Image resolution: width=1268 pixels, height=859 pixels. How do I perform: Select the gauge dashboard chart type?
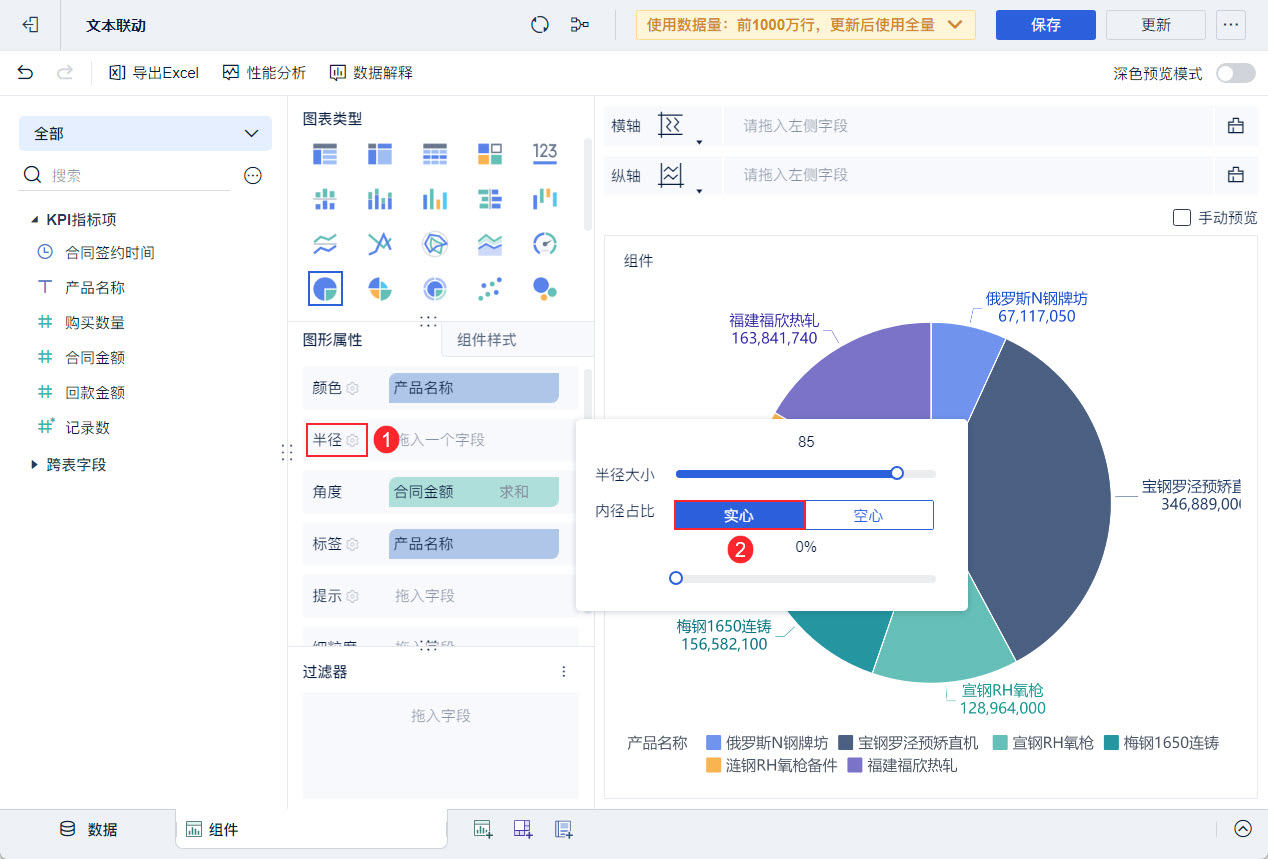tap(545, 244)
